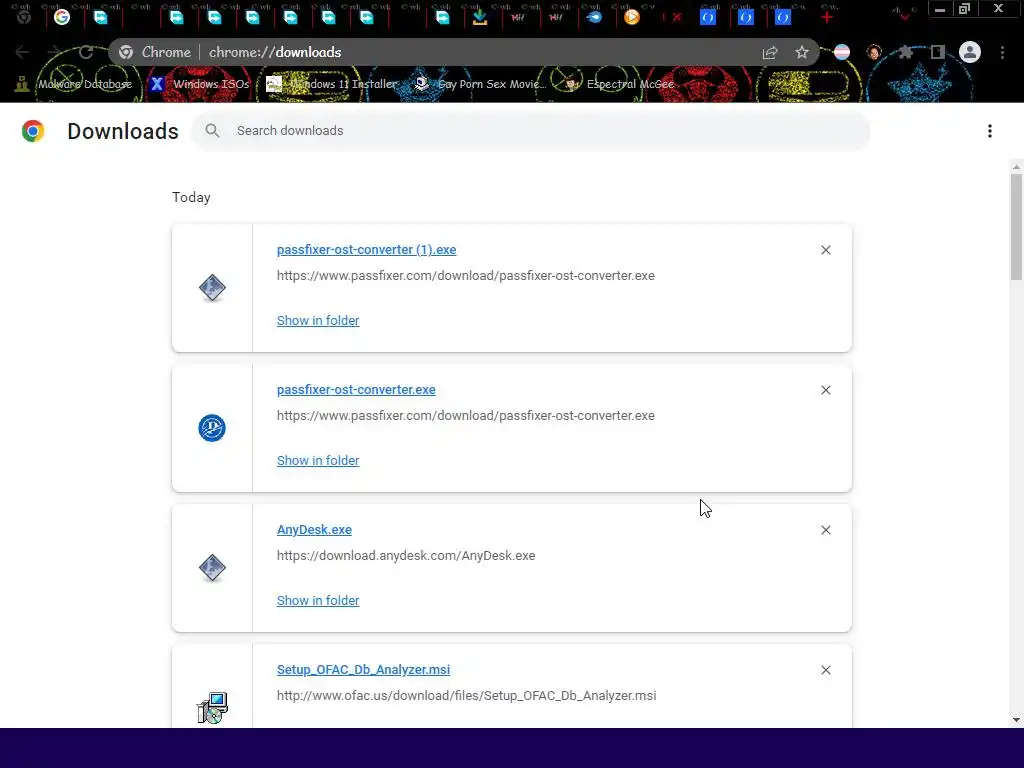The image size is (1024, 768).
Task: Reload the downloads page
Action: [x=86, y=52]
